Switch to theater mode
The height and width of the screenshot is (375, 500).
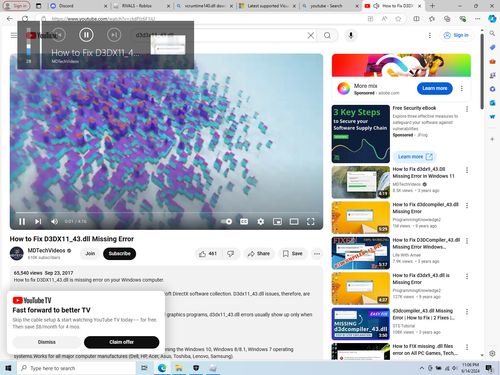(x=294, y=222)
